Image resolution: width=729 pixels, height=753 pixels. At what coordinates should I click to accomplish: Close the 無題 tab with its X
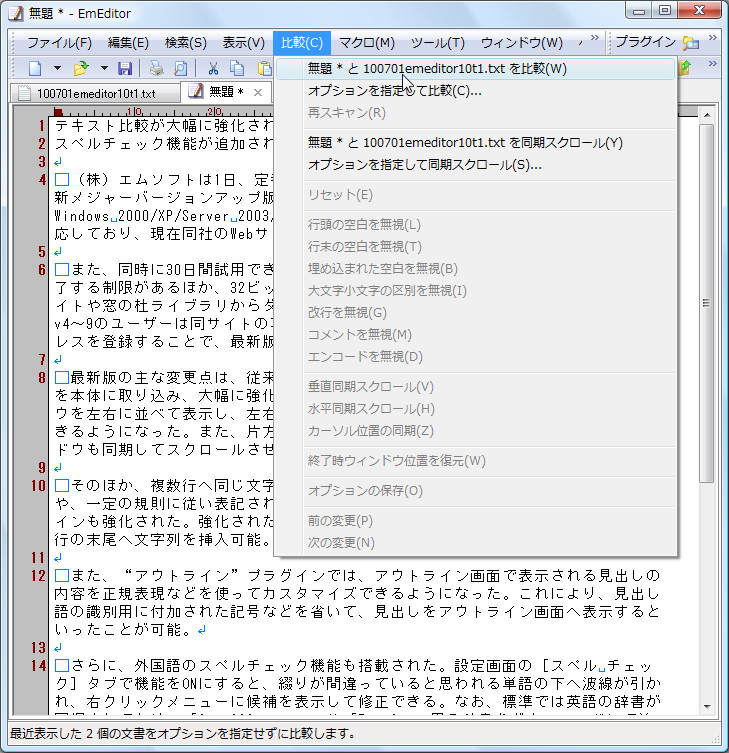click(x=258, y=92)
